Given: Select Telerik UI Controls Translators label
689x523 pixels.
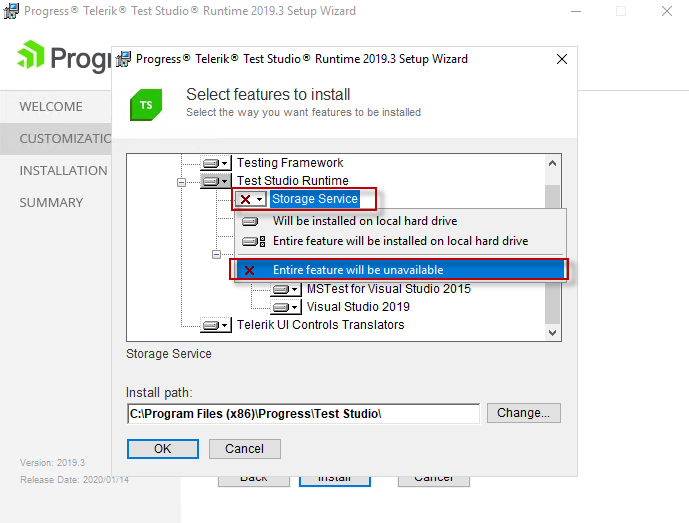Looking at the screenshot, I should click(320, 325).
